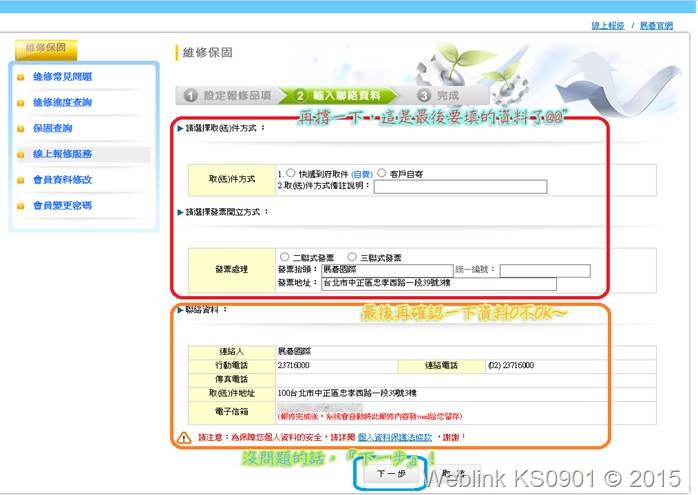The width and height of the screenshot is (698, 495).
Task: Open 維修常見問題 in sidebar
Action: point(62,77)
